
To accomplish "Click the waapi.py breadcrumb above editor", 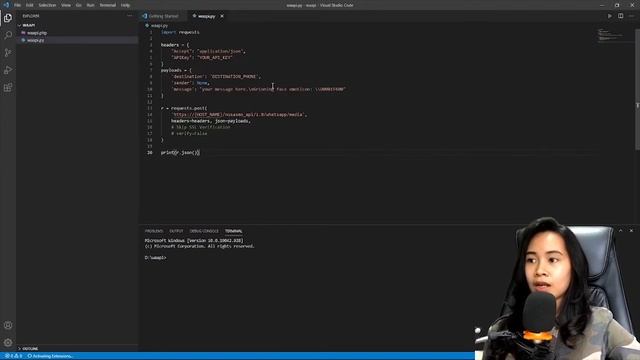I will [160, 25].
